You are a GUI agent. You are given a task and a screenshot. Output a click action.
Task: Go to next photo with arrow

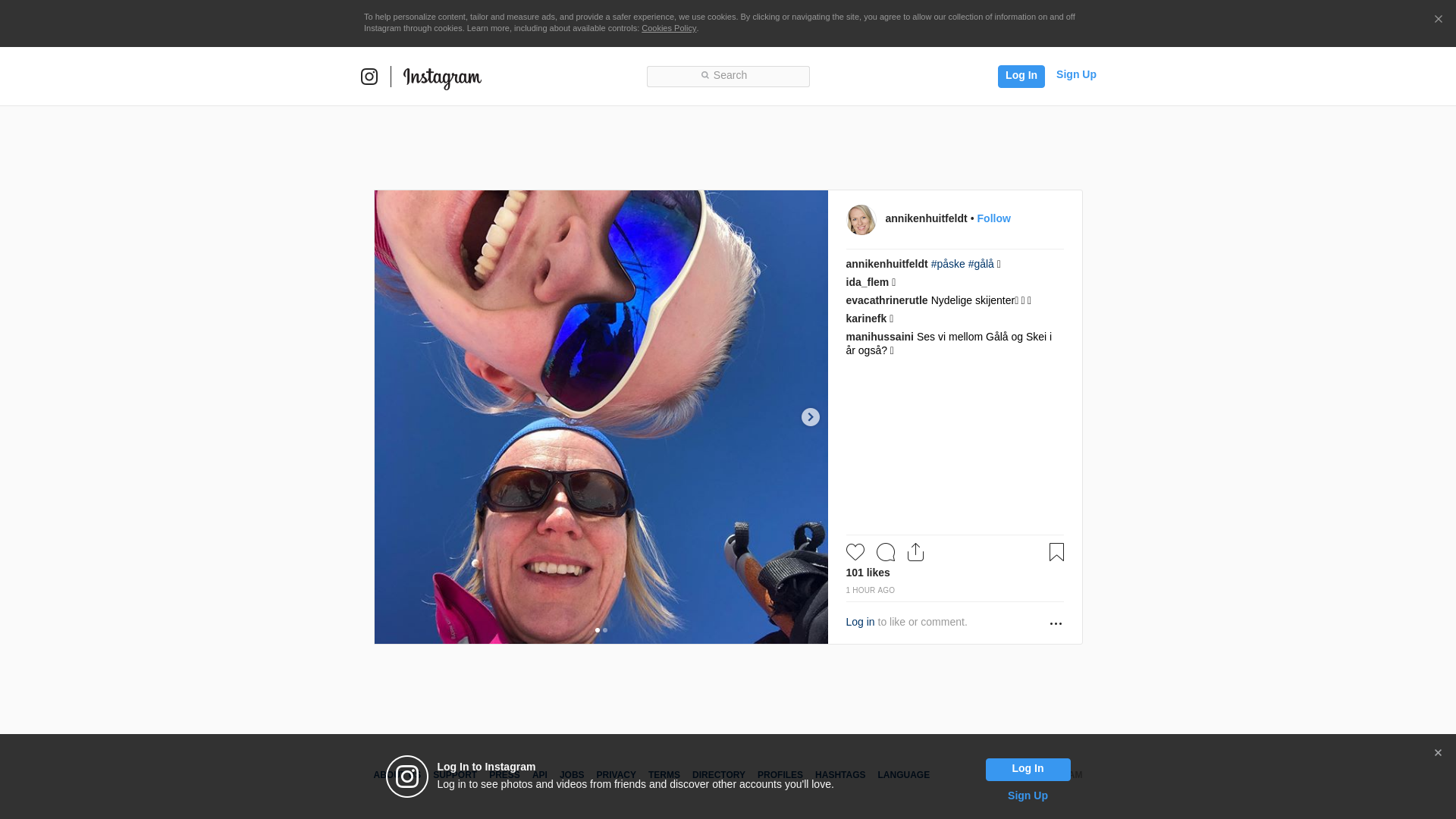810,417
